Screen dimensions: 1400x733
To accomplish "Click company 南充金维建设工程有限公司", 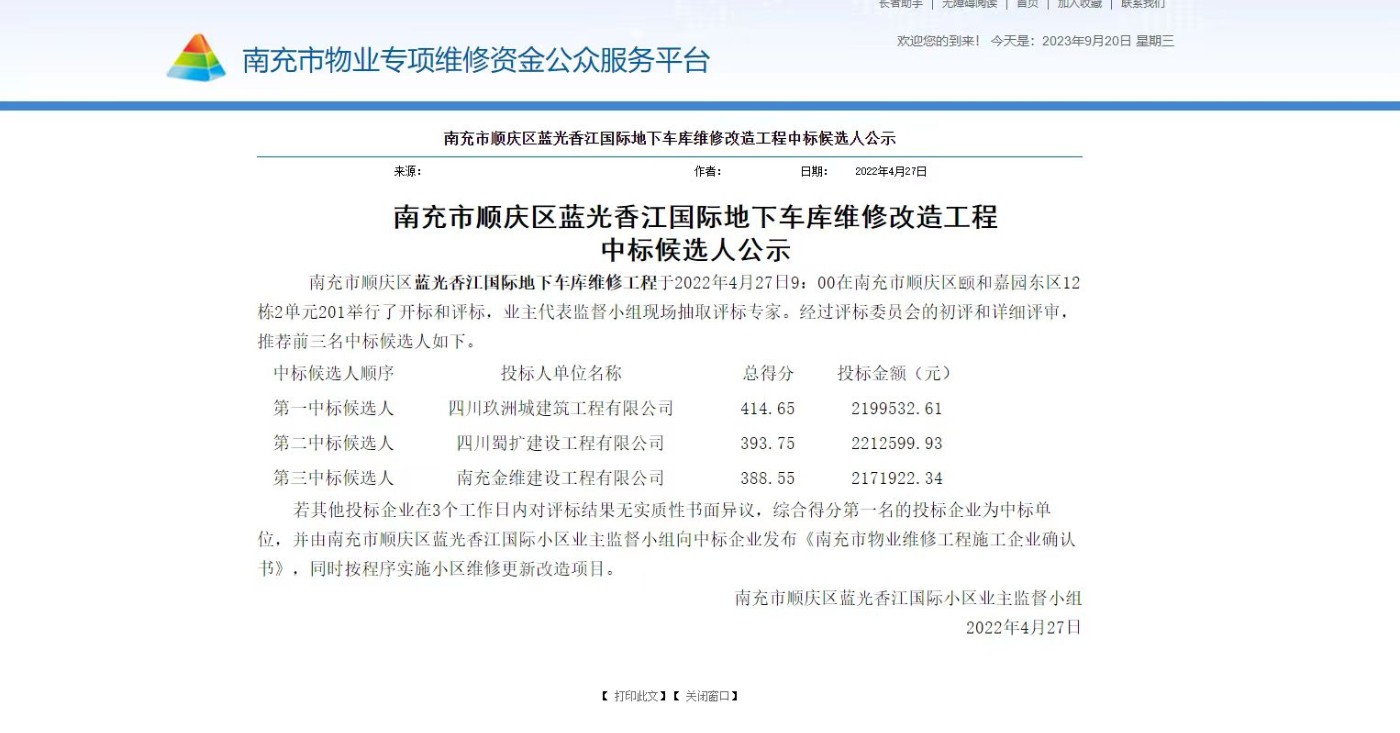I will (x=561, y=478).
